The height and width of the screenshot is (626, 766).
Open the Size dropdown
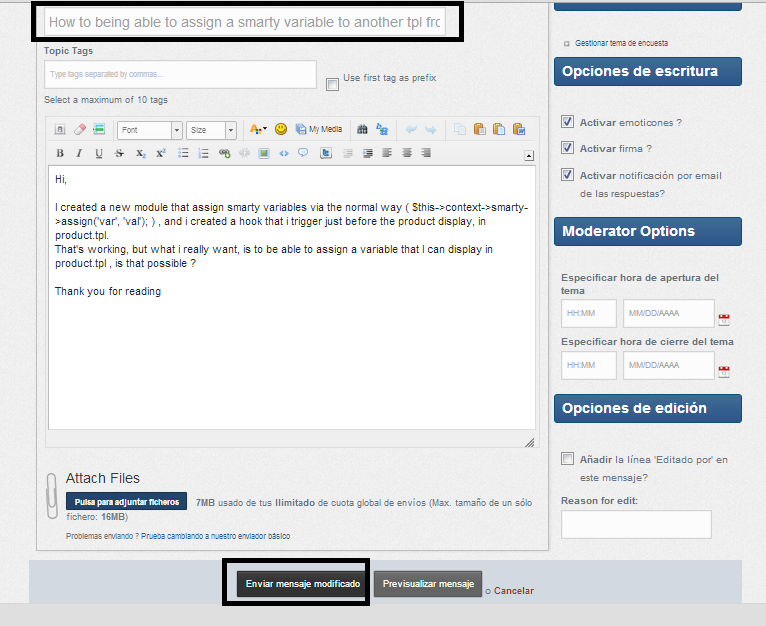[x=212, y=130]
